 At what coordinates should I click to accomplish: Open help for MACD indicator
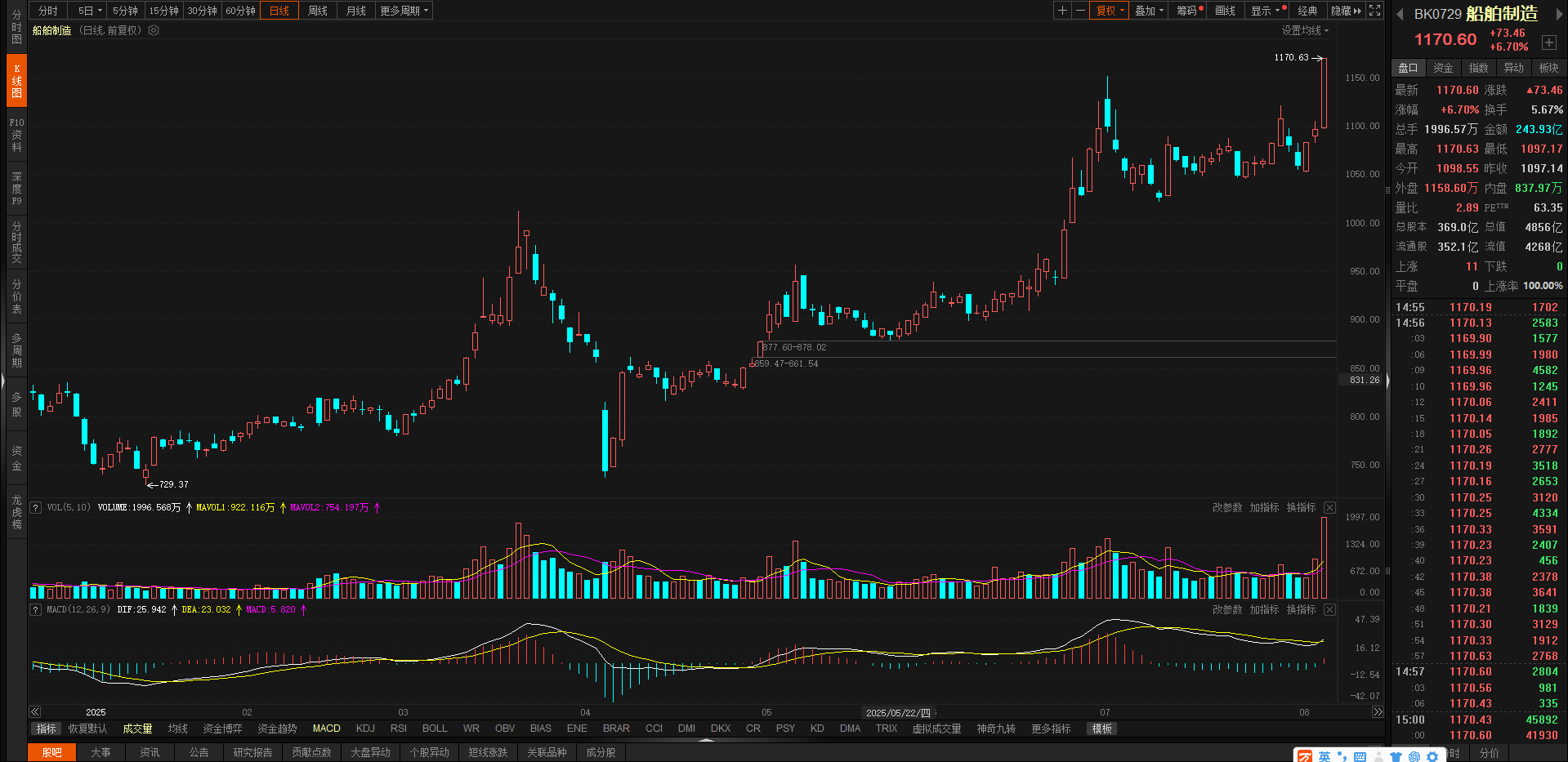[35, 610]
